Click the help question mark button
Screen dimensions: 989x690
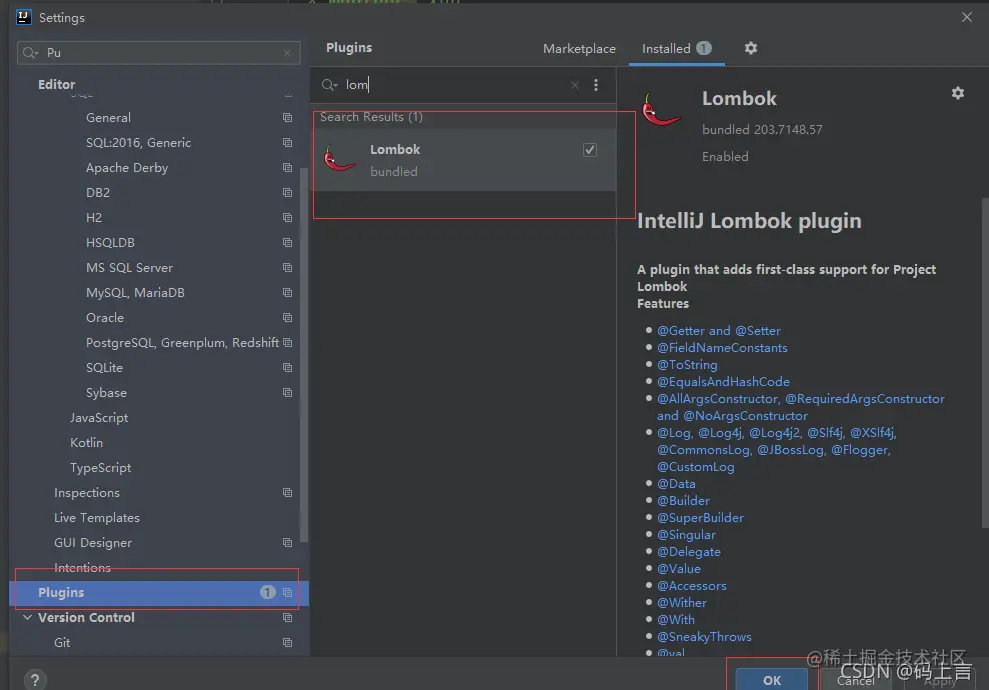(x=35, y=680)
